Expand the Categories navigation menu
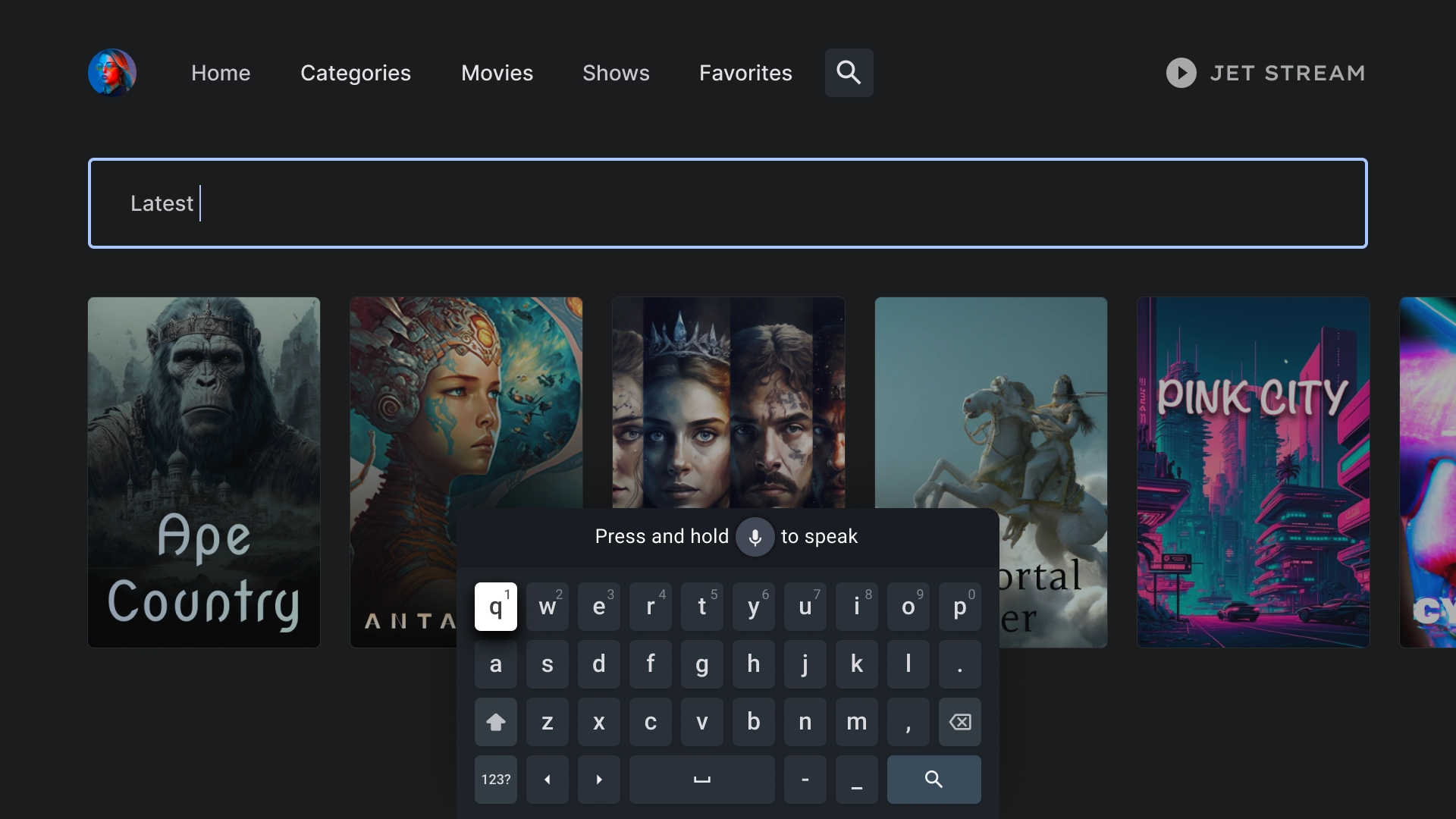This screenshot has width=1456, height=819. coord(356,72)
